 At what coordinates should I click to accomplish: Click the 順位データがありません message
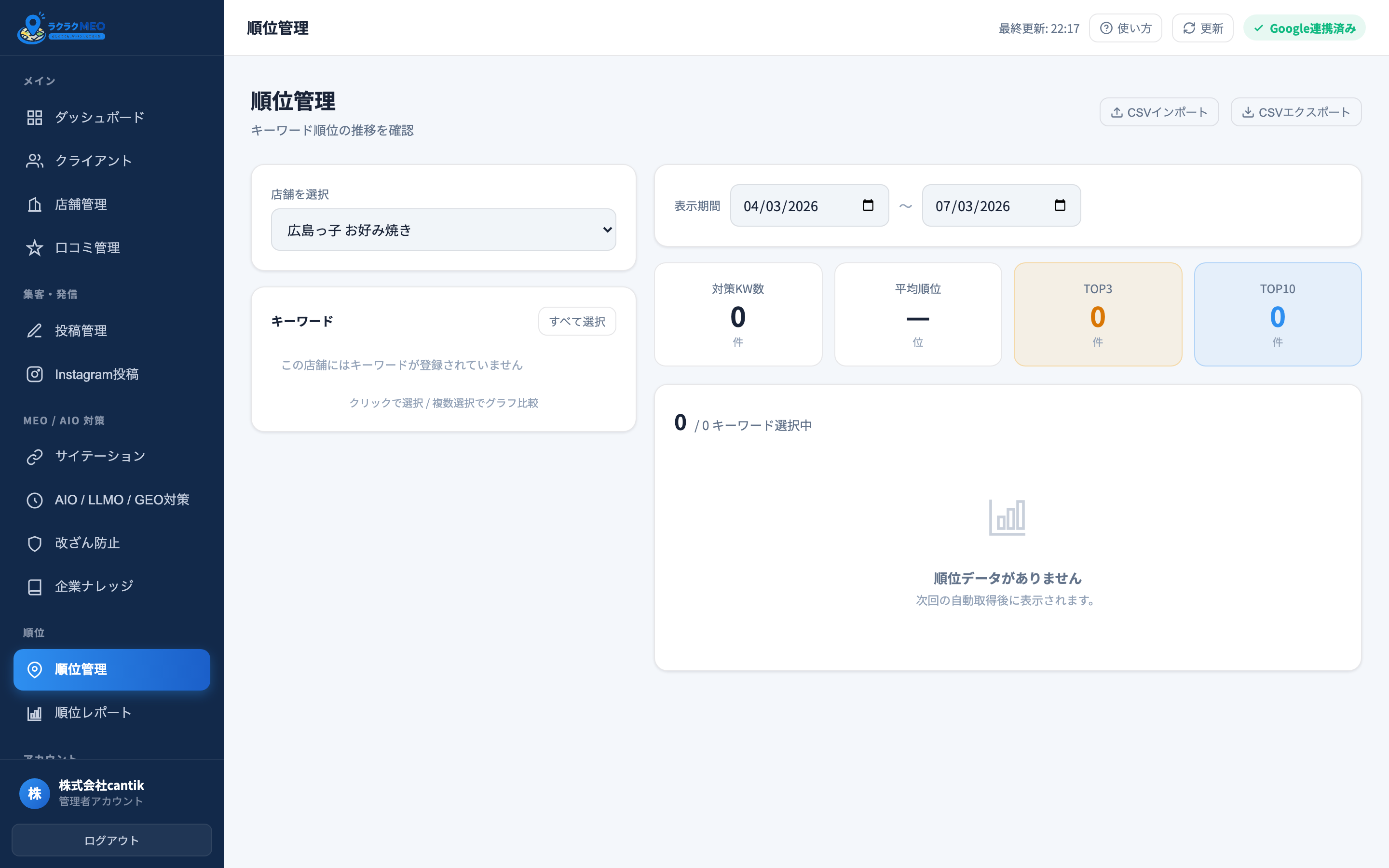coord(1008,578)
